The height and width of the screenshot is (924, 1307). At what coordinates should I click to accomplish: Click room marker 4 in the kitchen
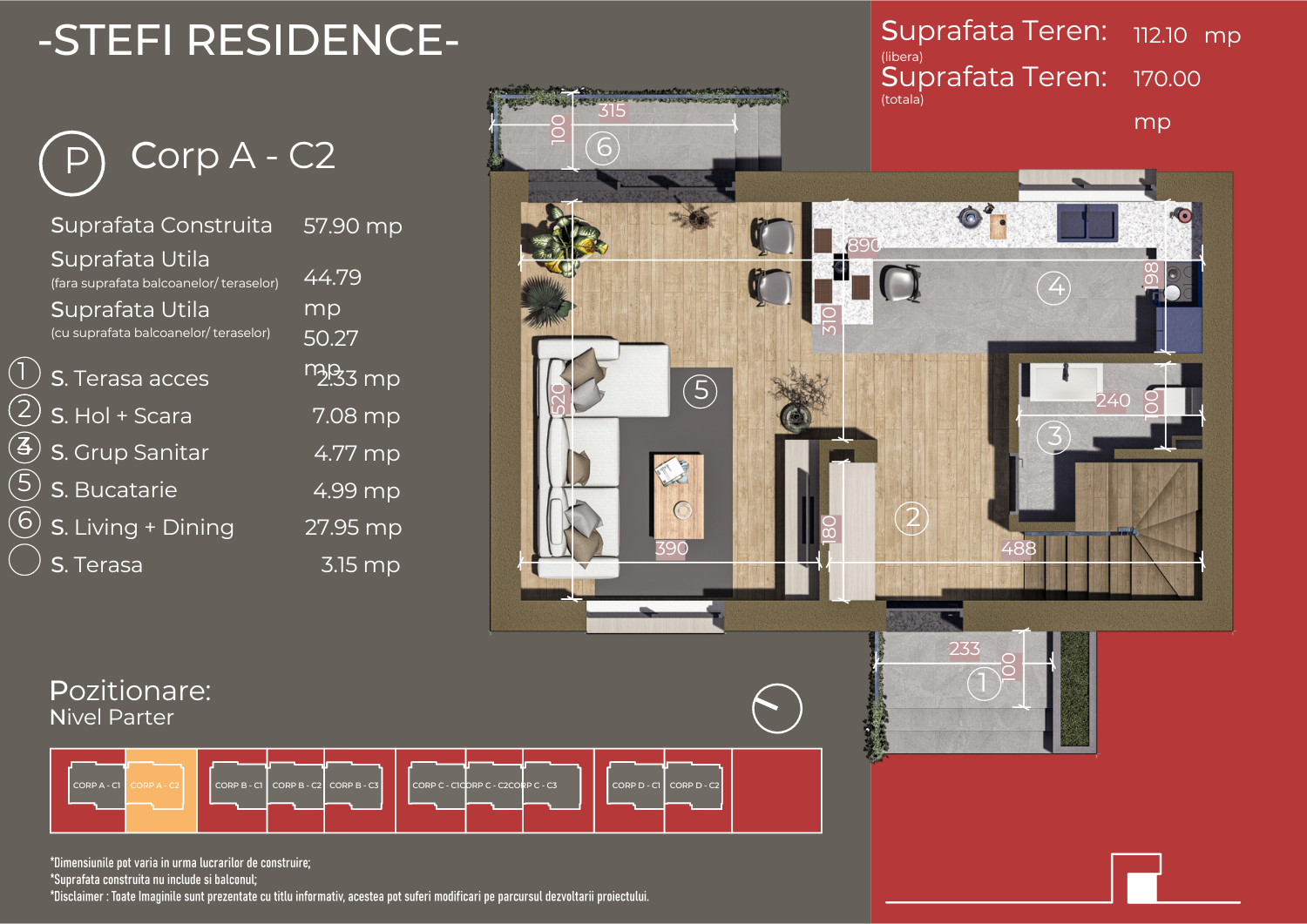1056,287
